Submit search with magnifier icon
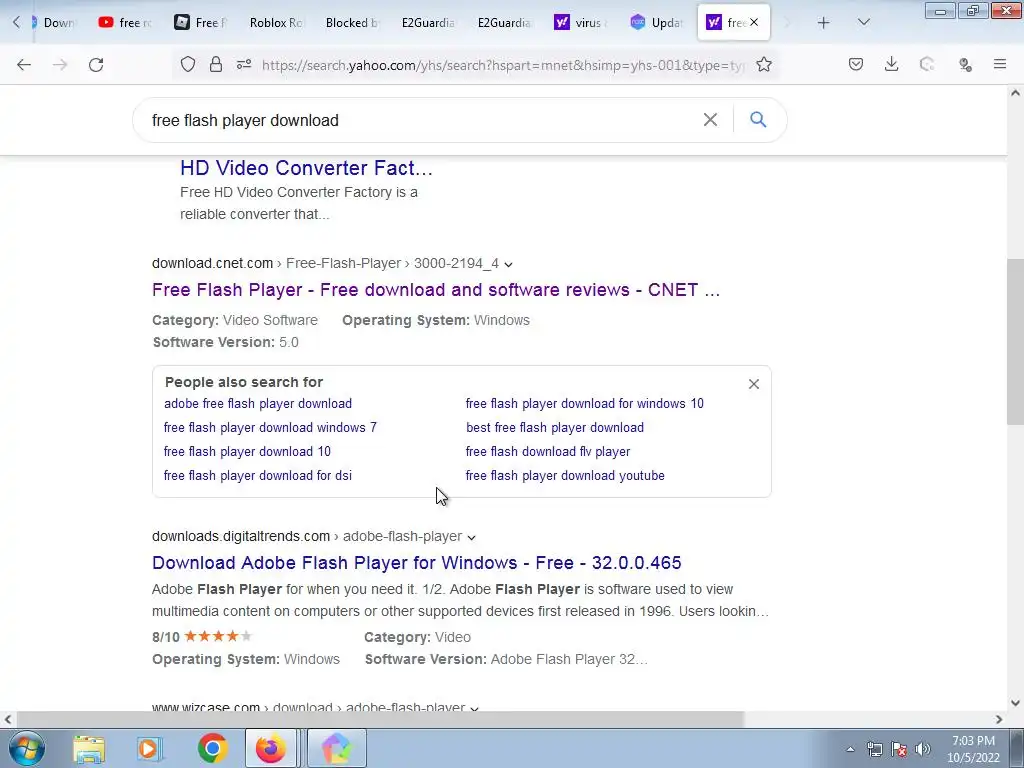 pos(758,120)
